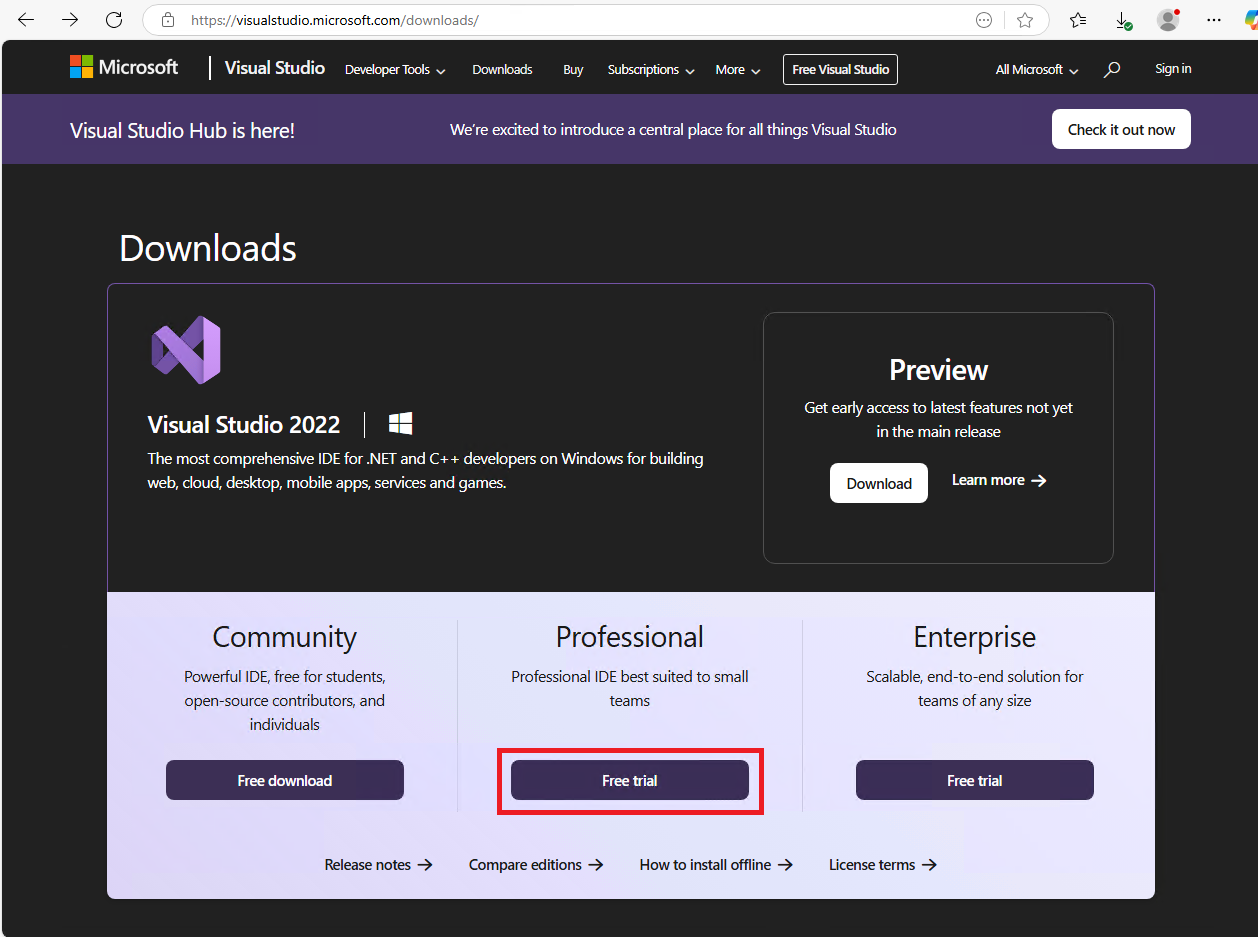Viewport: 1258px width, 937px height.
Task: Click the Visual Studio brand link
Action: (275, 68)
